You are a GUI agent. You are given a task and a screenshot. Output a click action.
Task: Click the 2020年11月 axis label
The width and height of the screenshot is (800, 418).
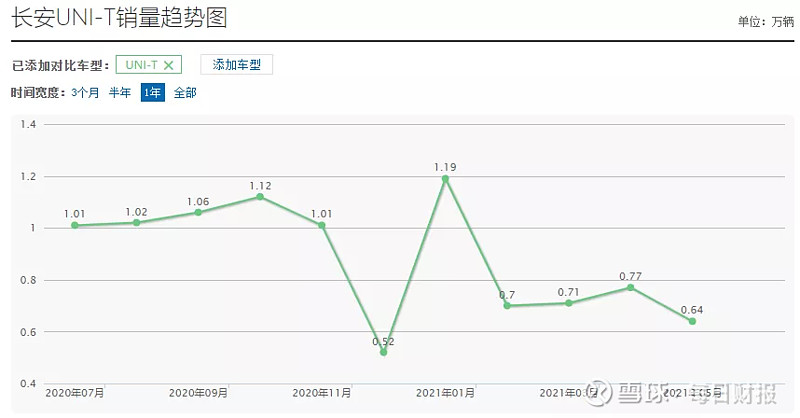click(322, 393)
